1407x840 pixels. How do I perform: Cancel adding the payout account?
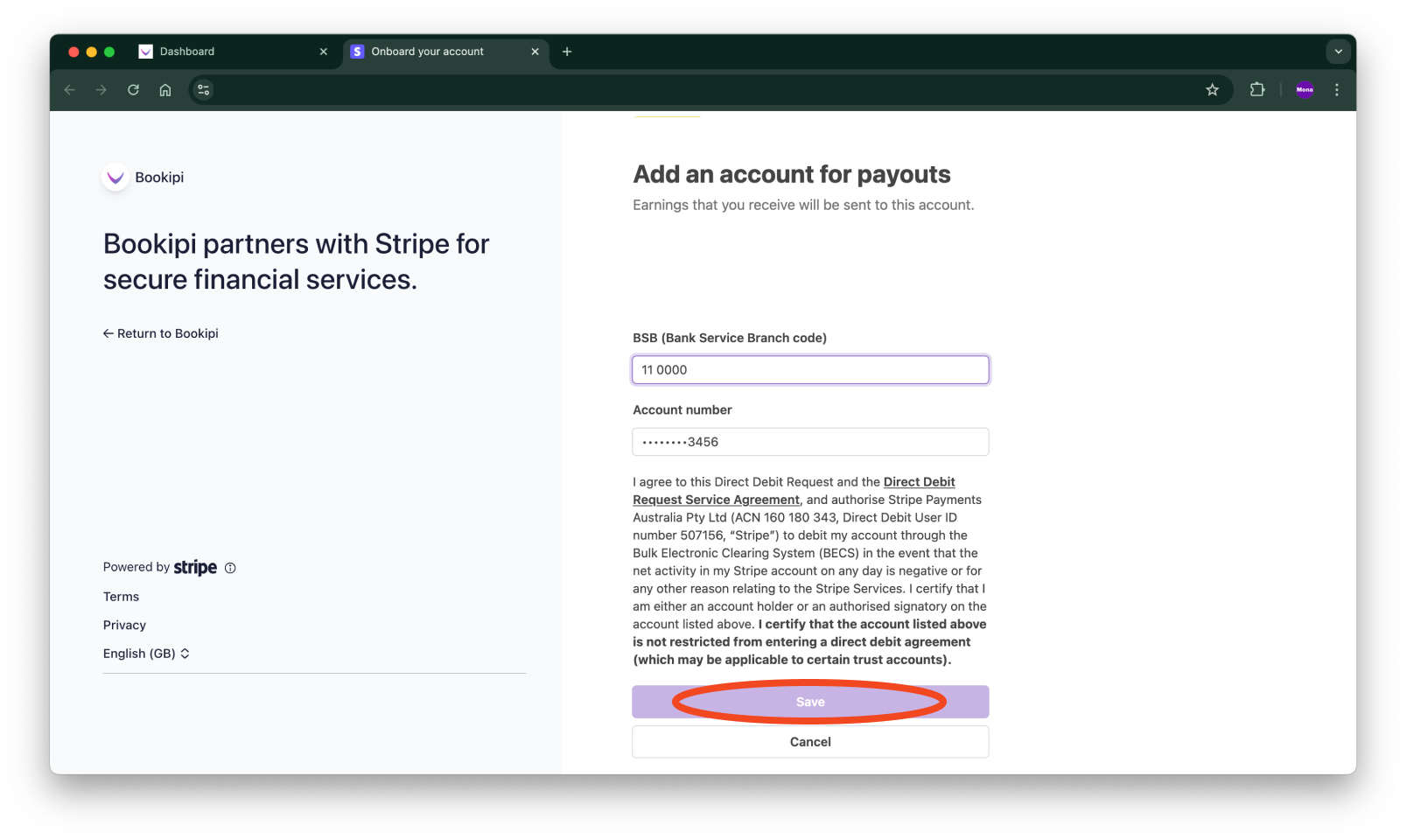pyautogui.click(x=809, y=741)
